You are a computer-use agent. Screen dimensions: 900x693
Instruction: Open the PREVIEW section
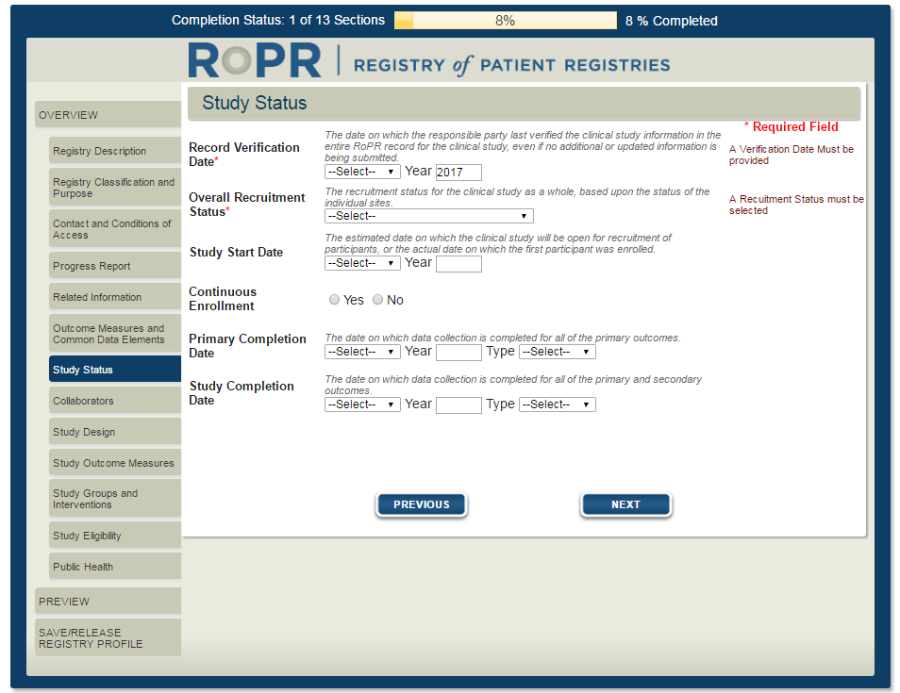coord(108,601)
